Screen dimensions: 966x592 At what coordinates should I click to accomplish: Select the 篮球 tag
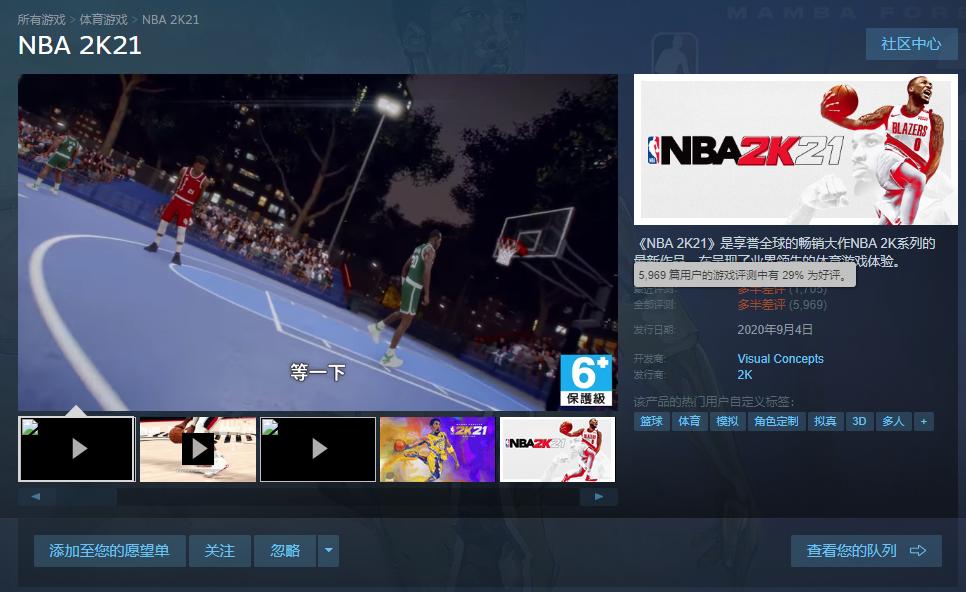point(652,421)
